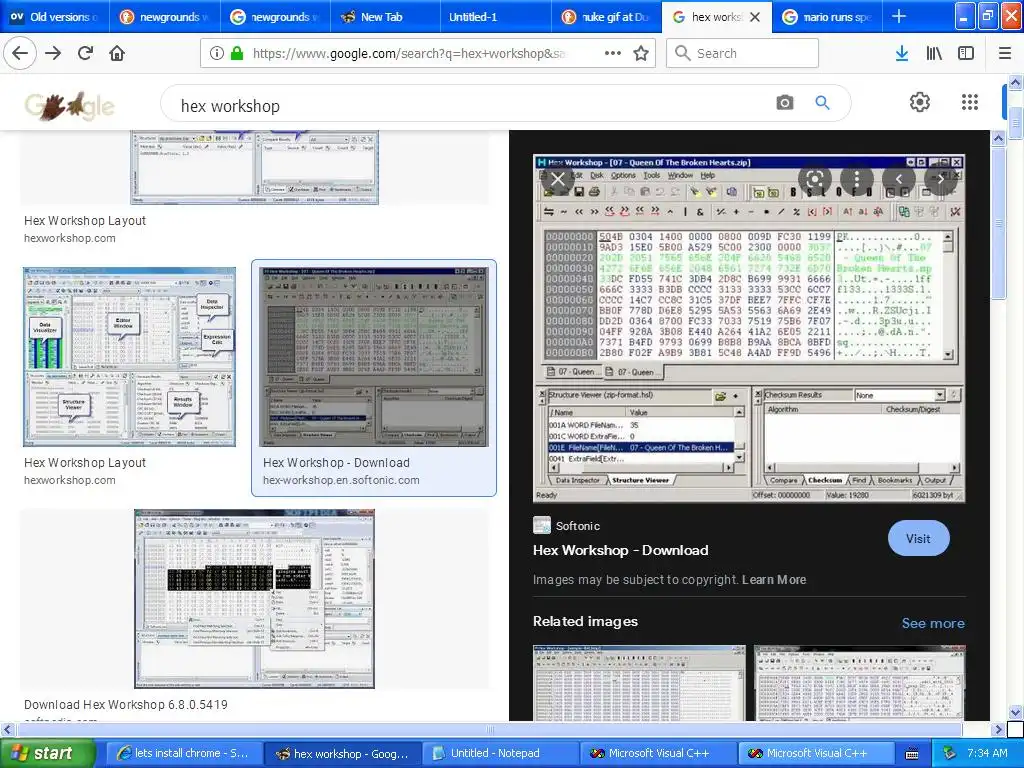The height and width of the screenshot is (768, 1024).
Task: Search inside image with Lens icon
Action: coord(814,179)
